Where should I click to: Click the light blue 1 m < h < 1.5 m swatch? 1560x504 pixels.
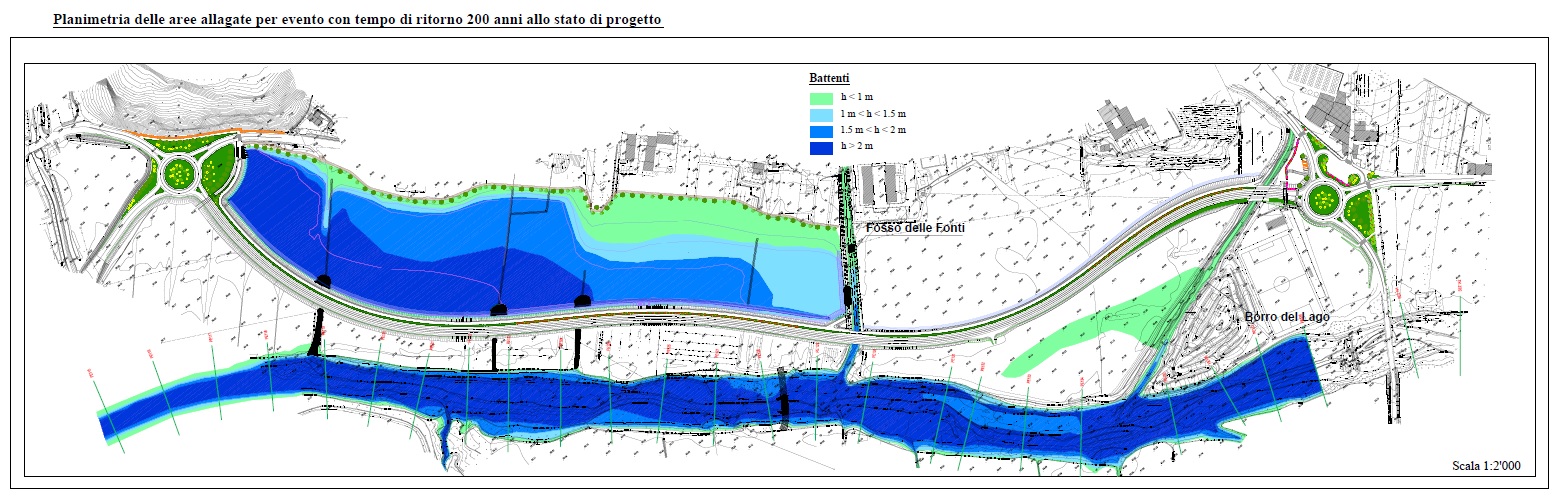point(820,114)
